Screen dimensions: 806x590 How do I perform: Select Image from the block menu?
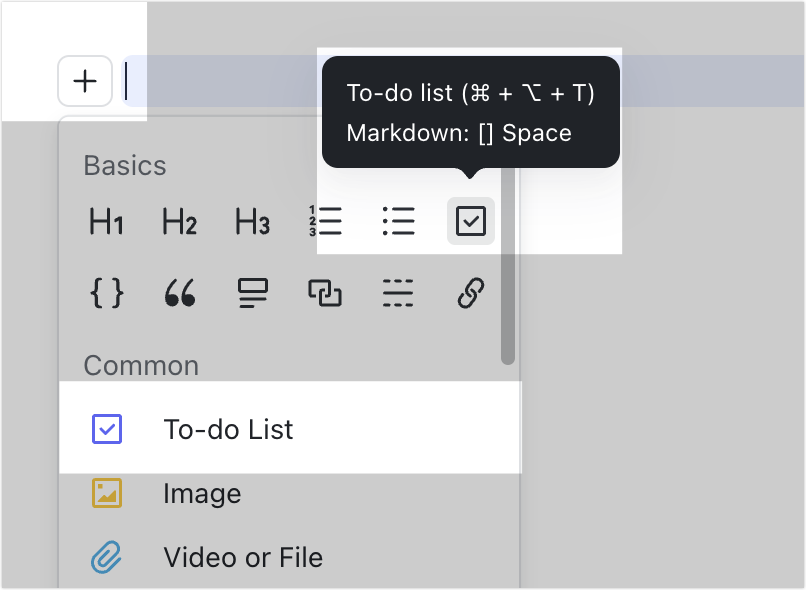click(x=204, y=493)
